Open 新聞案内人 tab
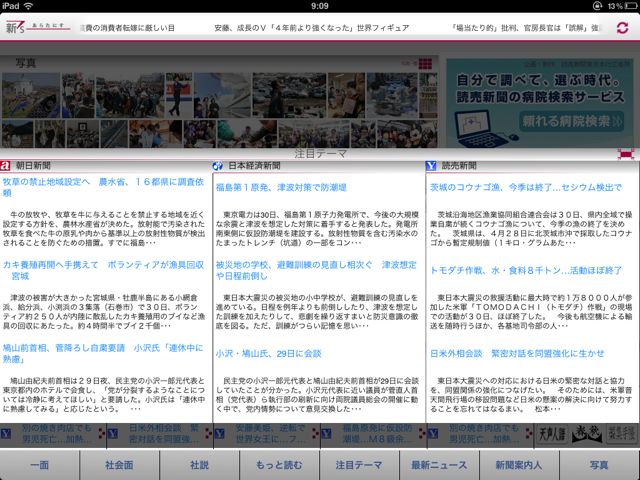The image size is (640, 480). [519, 464]
